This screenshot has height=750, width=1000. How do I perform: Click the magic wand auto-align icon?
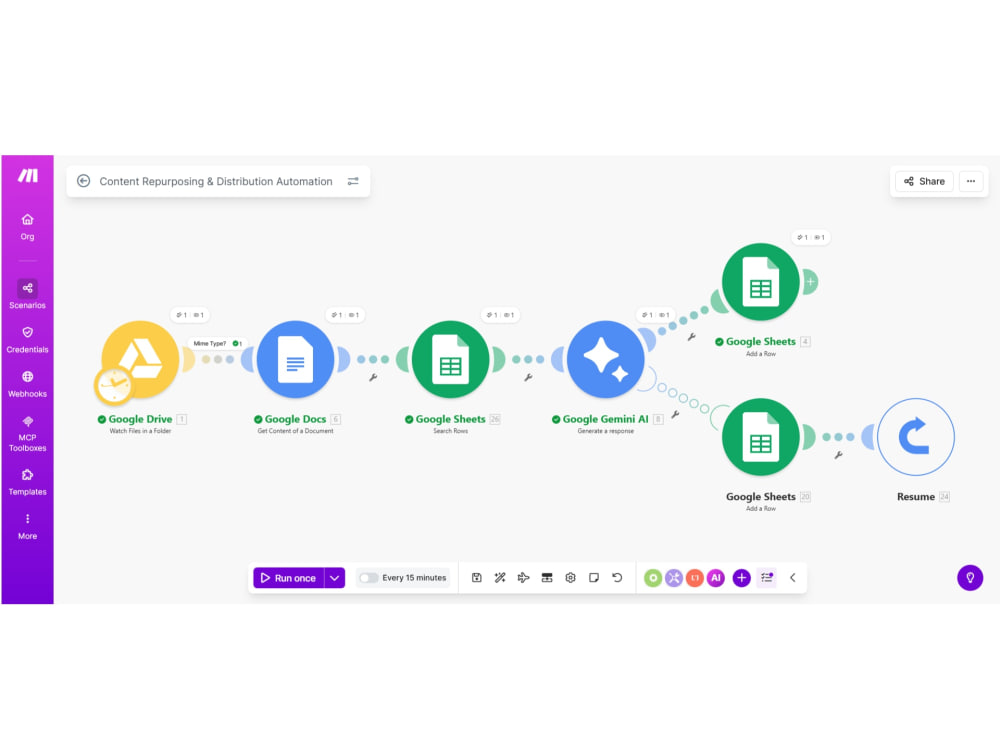point(500,578)
